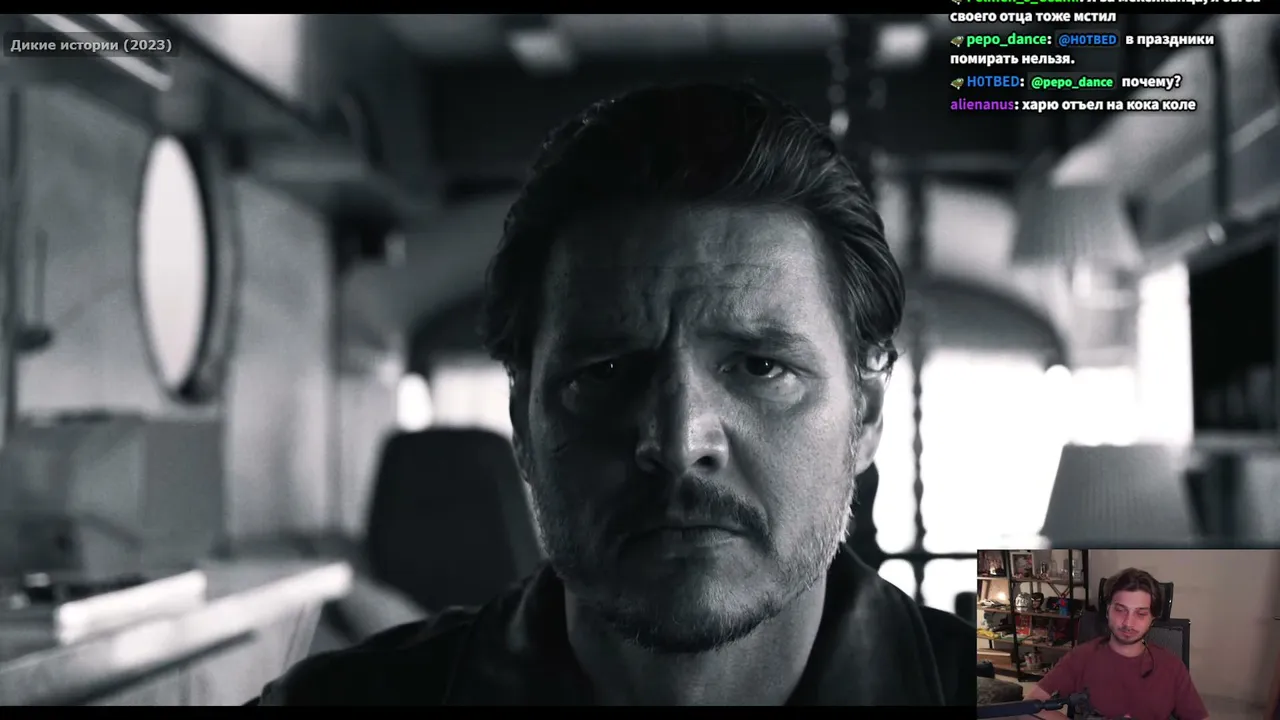Image resolution: width=1280 pixels, height=720 pixels.
Task: Select the chat text 'почему?'
Action: coord(1151,82)
